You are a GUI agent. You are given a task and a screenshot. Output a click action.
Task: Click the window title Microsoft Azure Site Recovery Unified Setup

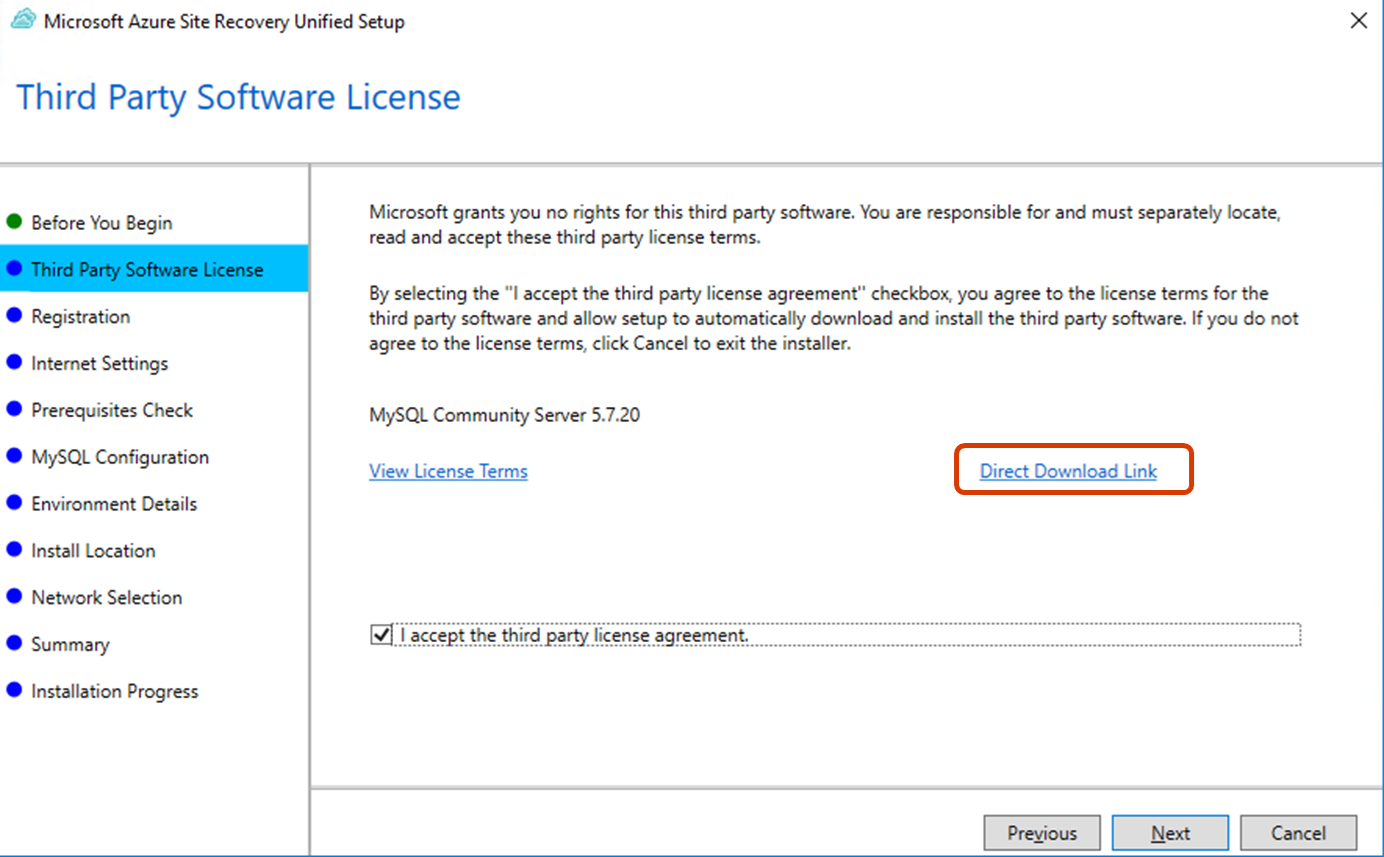[x=224, y=21]
